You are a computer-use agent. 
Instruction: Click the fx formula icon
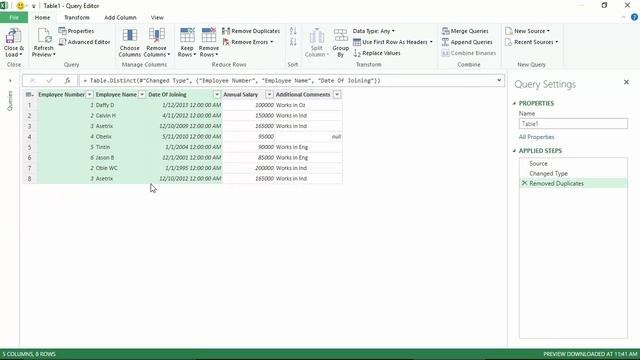(x=67, y=80)
